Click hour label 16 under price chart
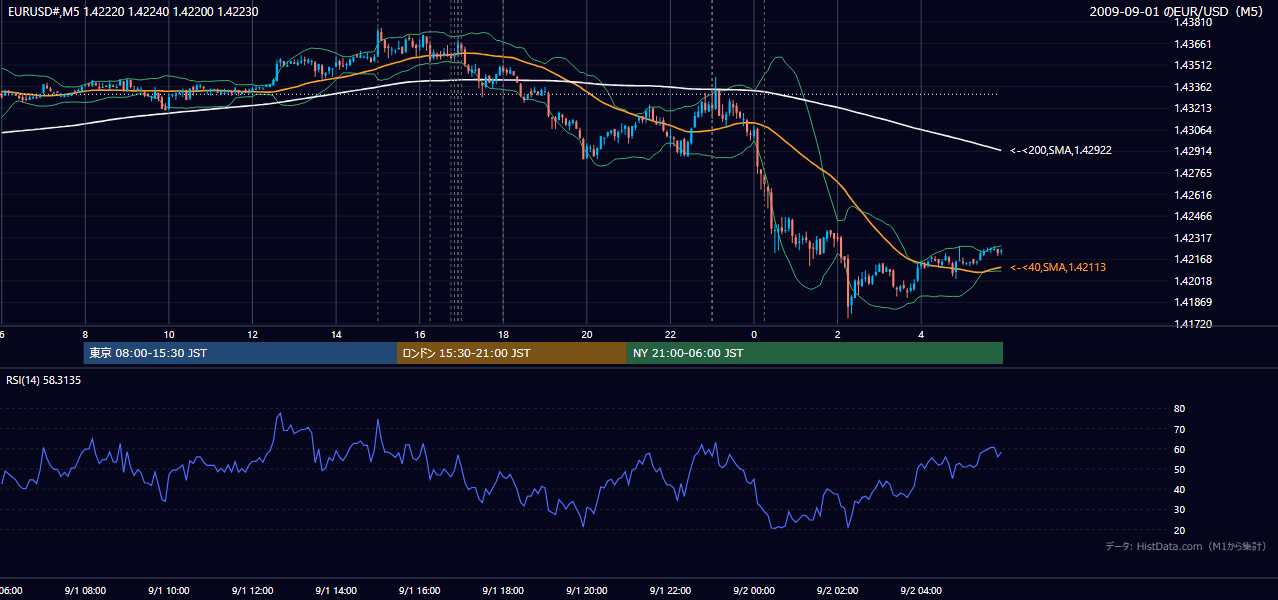Viewport: 1278px width, 600px height. (420, 334)
